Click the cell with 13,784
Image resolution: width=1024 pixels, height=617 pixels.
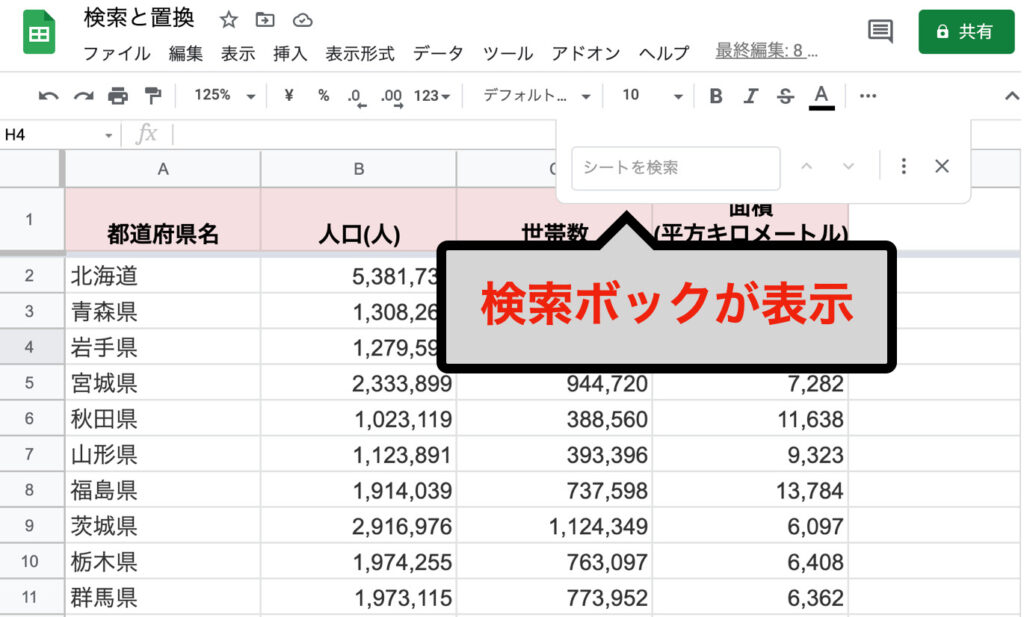pyautogui.click(x=750, y=490)
